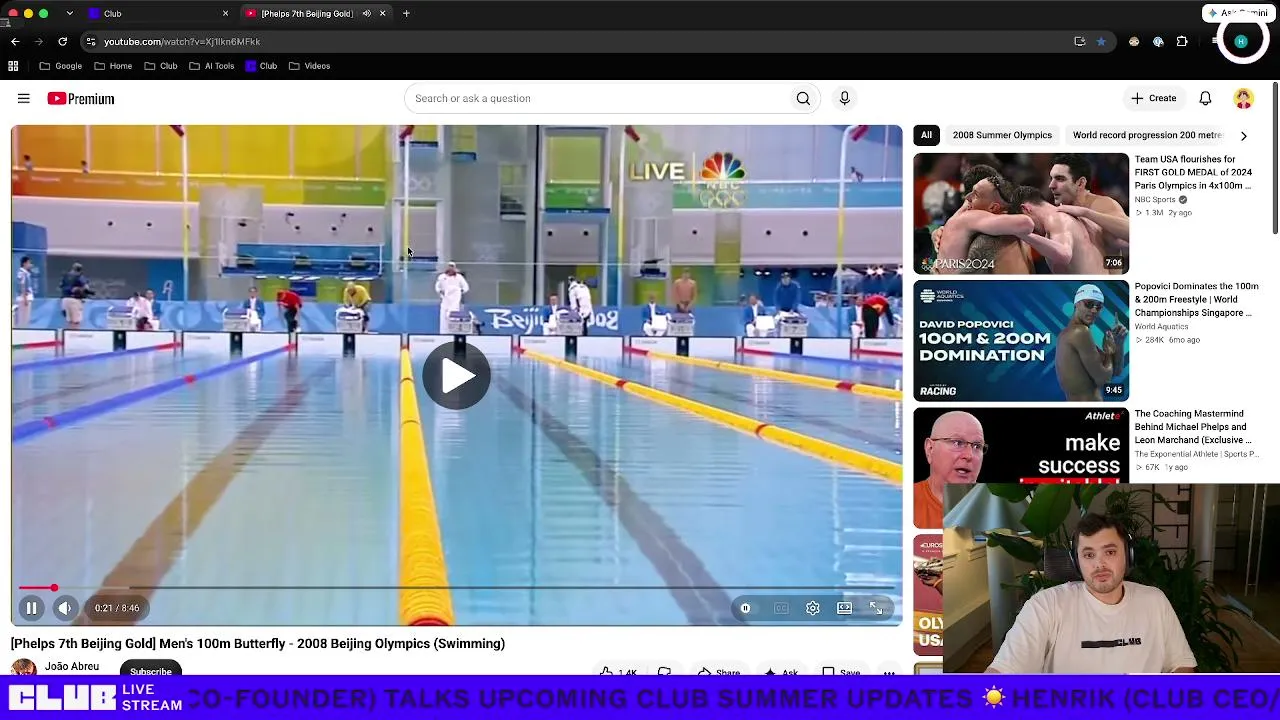Enter full screen video mode
The height and width of the screenshot is (720, 1280).
(876, 608)
